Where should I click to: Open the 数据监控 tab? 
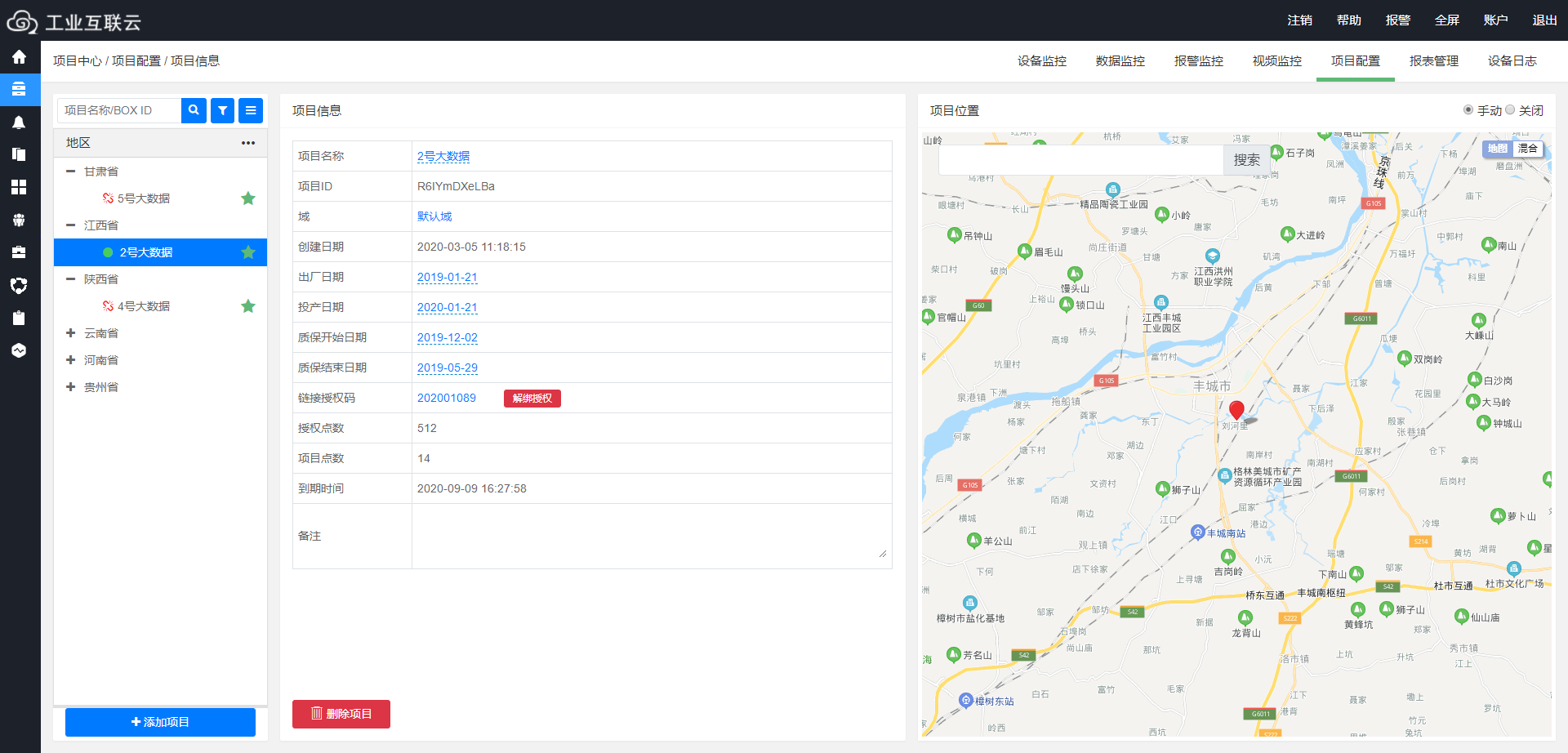(1120, 61)
